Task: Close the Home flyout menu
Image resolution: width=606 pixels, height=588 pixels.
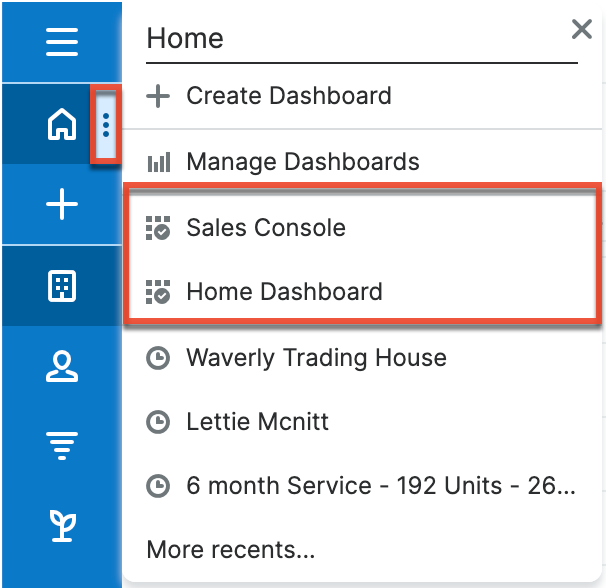Action: coord(581,30)
